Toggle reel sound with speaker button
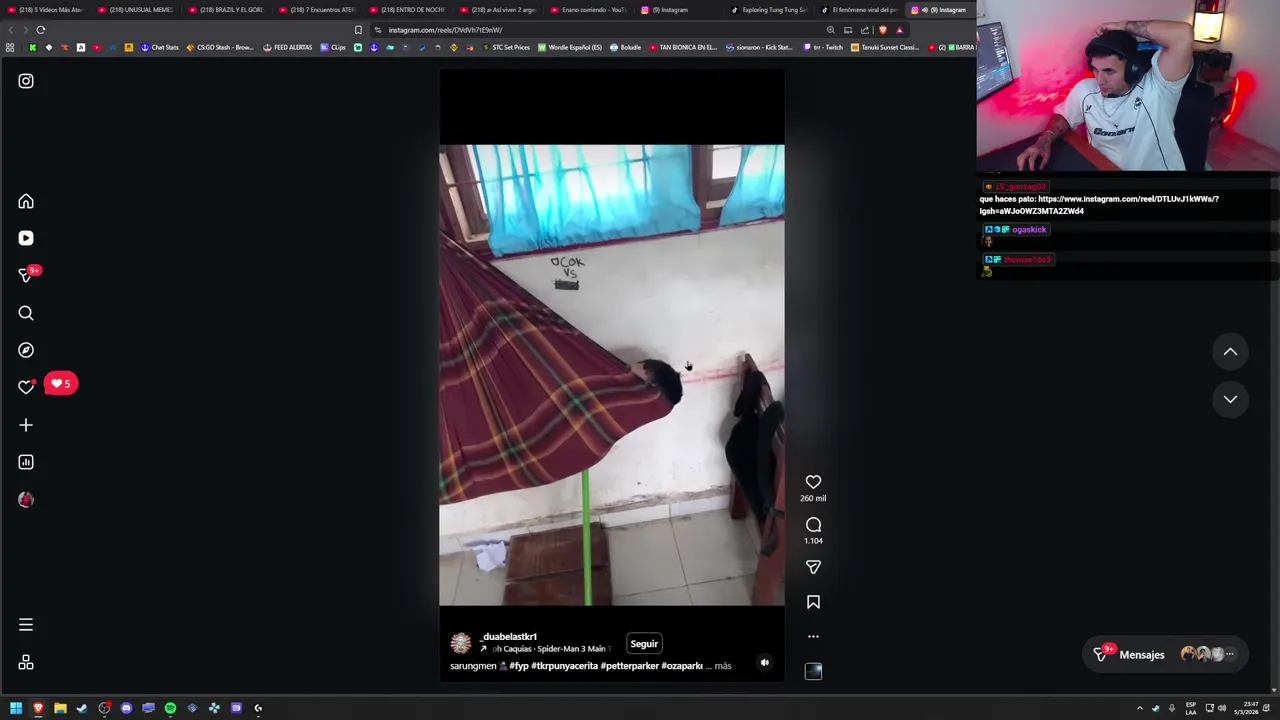 click(765, 662)
